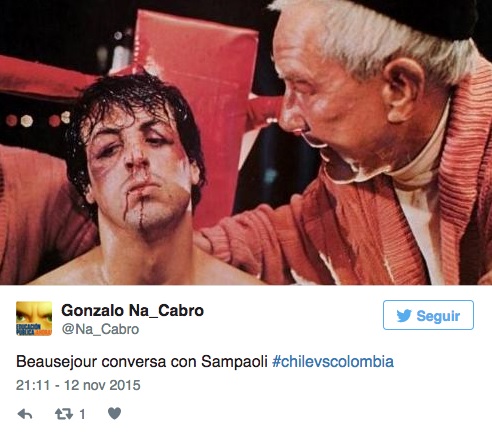Click the tweet text about Sampaoli

(205, 362)
